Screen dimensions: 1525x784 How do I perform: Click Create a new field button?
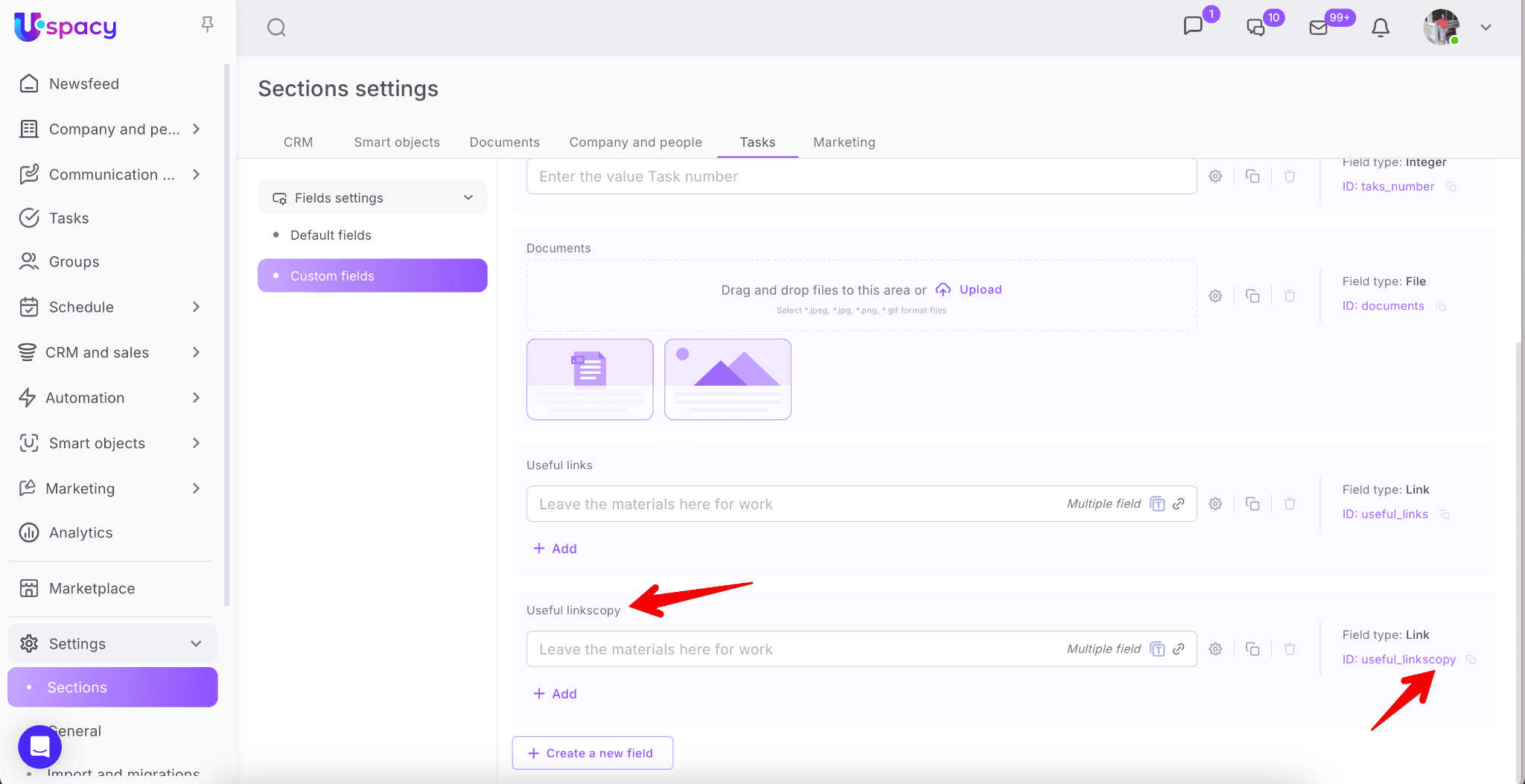pyautogui.click(x=592, y=753)
